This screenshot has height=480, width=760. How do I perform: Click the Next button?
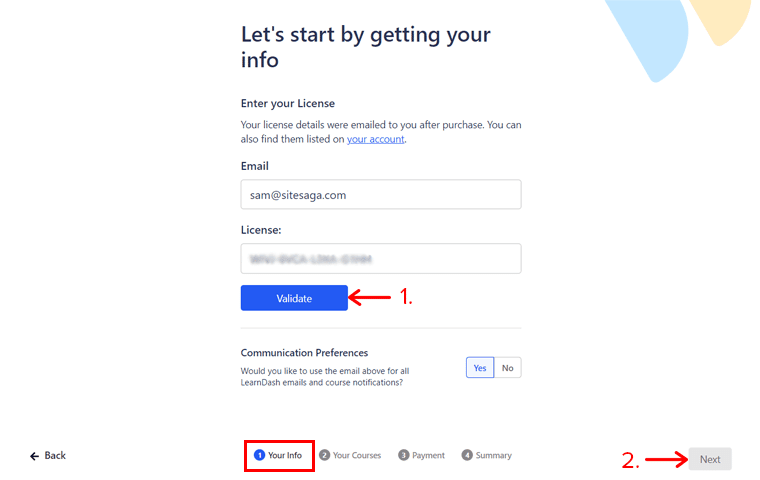coord(709,459)
